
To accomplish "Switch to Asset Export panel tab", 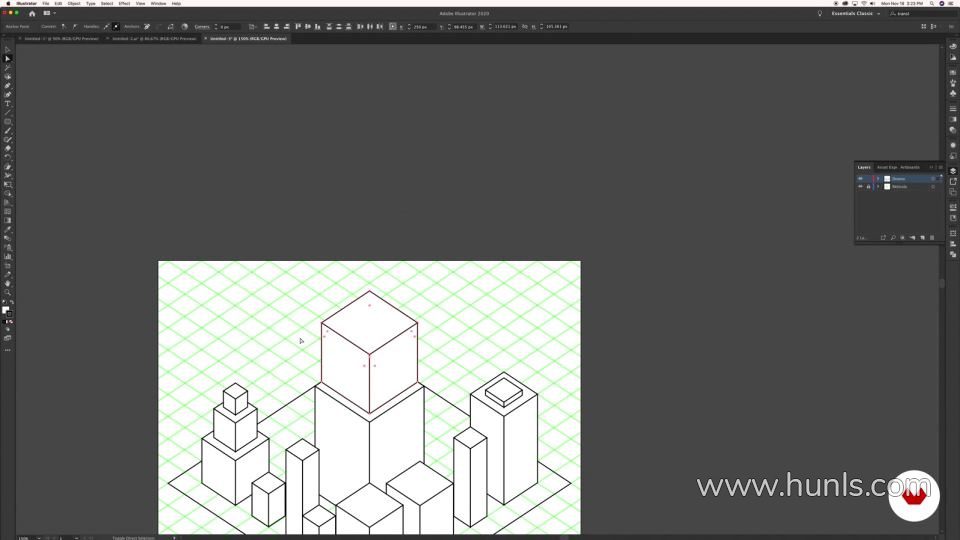I will tap(887, 167).
